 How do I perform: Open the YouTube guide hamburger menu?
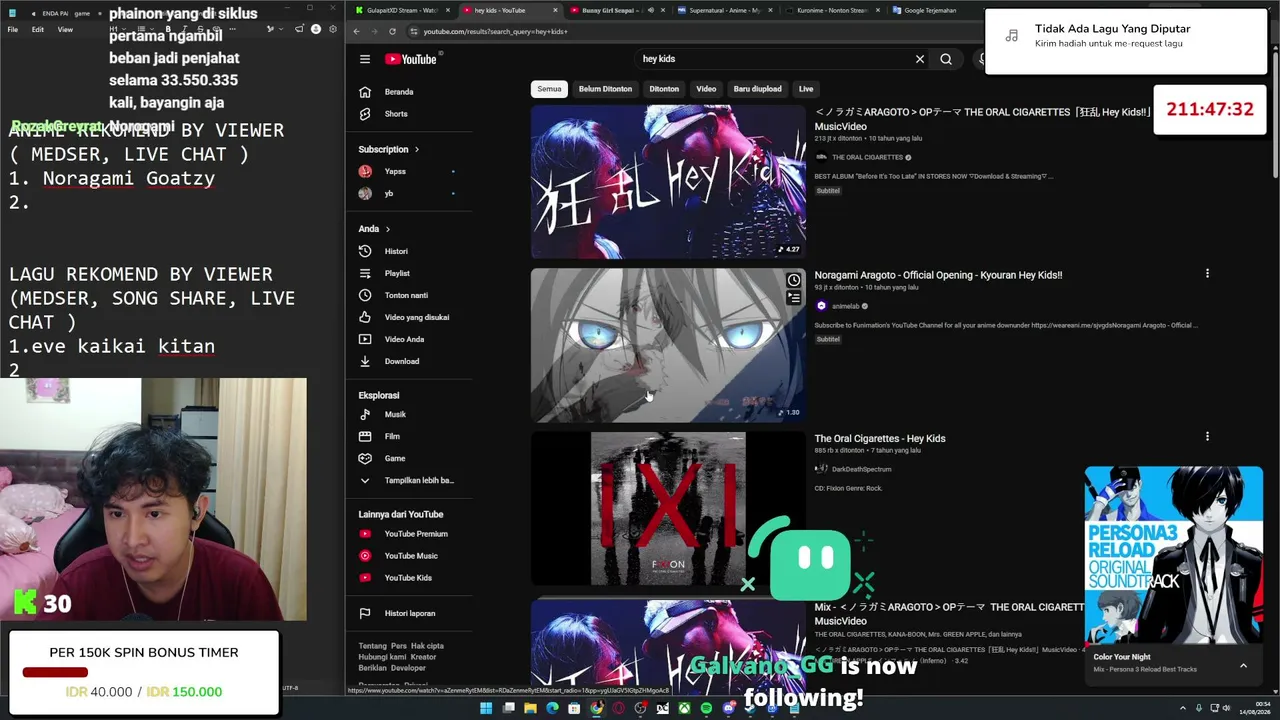(x=365, y=59)
